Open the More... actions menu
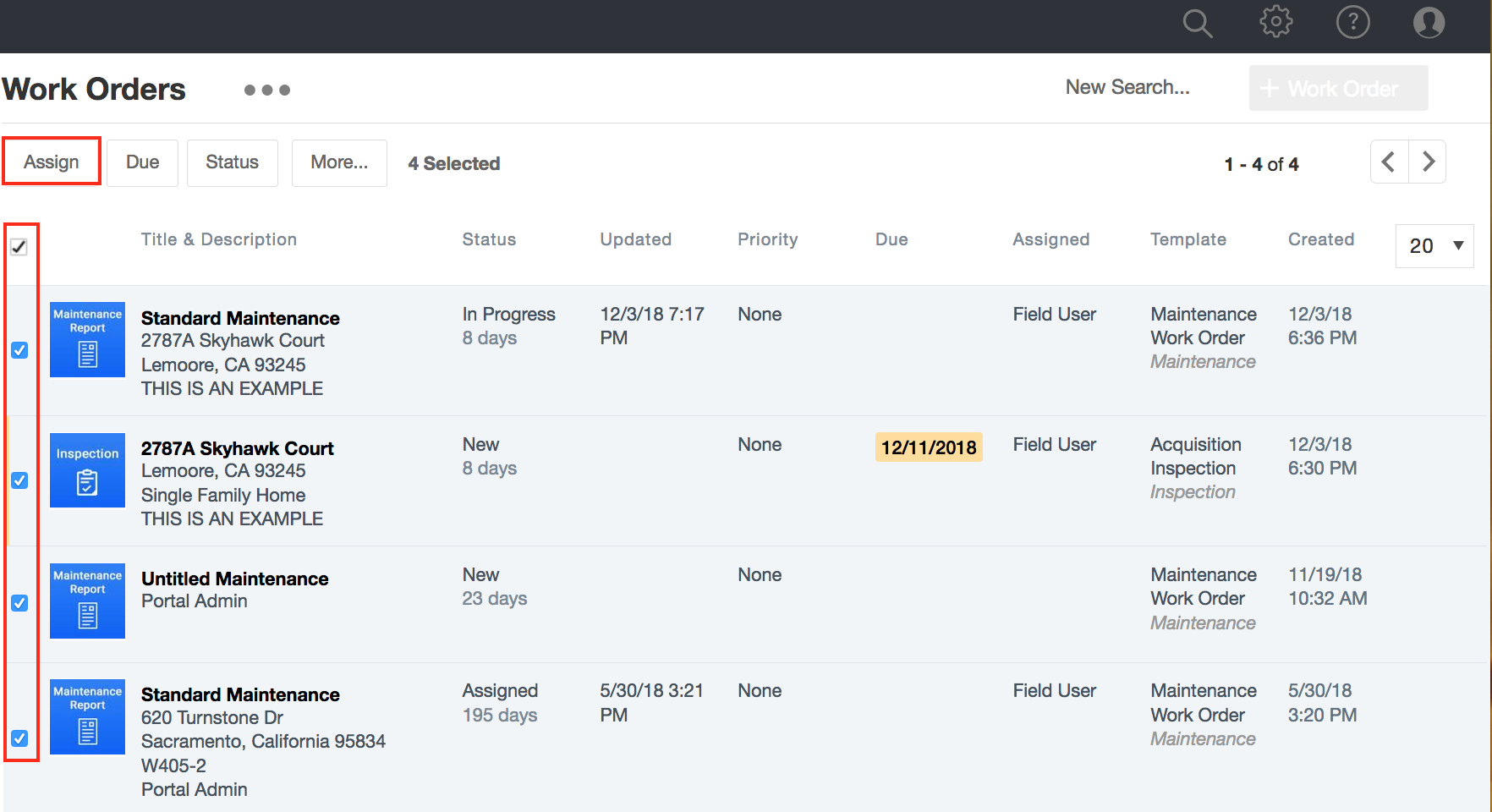 tap(339, 162)
